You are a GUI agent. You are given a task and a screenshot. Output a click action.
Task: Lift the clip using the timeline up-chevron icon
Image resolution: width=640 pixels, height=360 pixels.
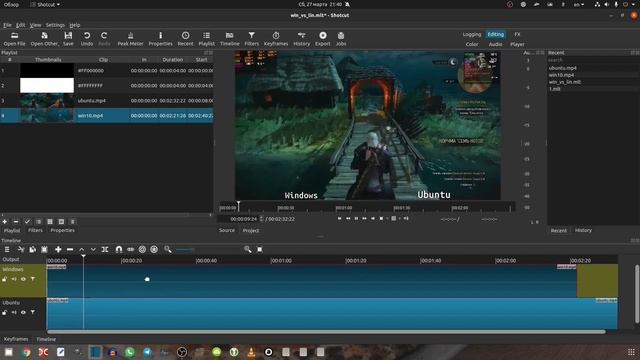coord(82,249)
